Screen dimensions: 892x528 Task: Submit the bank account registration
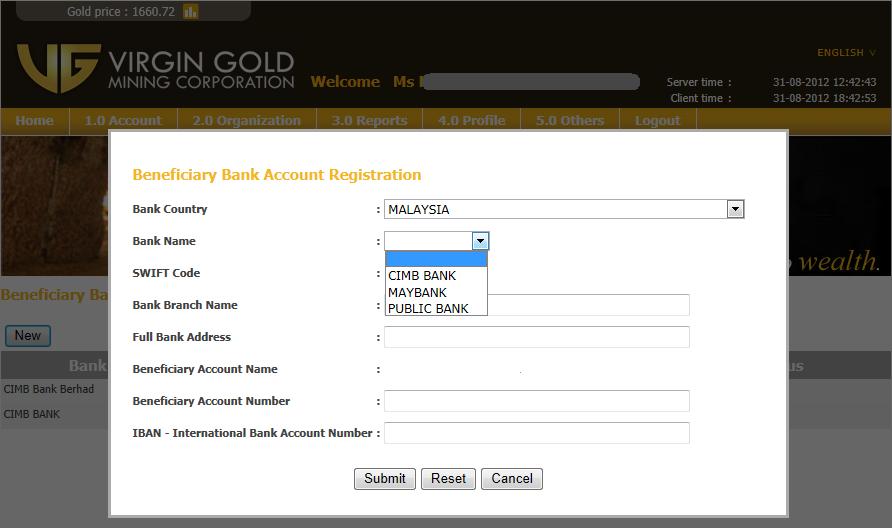385,478
